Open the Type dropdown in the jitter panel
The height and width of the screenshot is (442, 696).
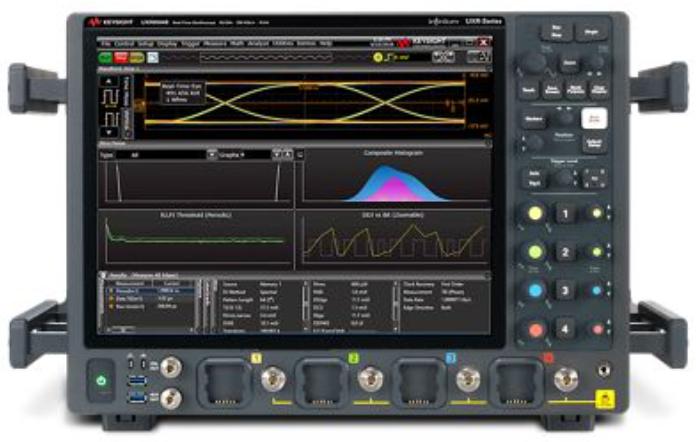click(212, 155)
